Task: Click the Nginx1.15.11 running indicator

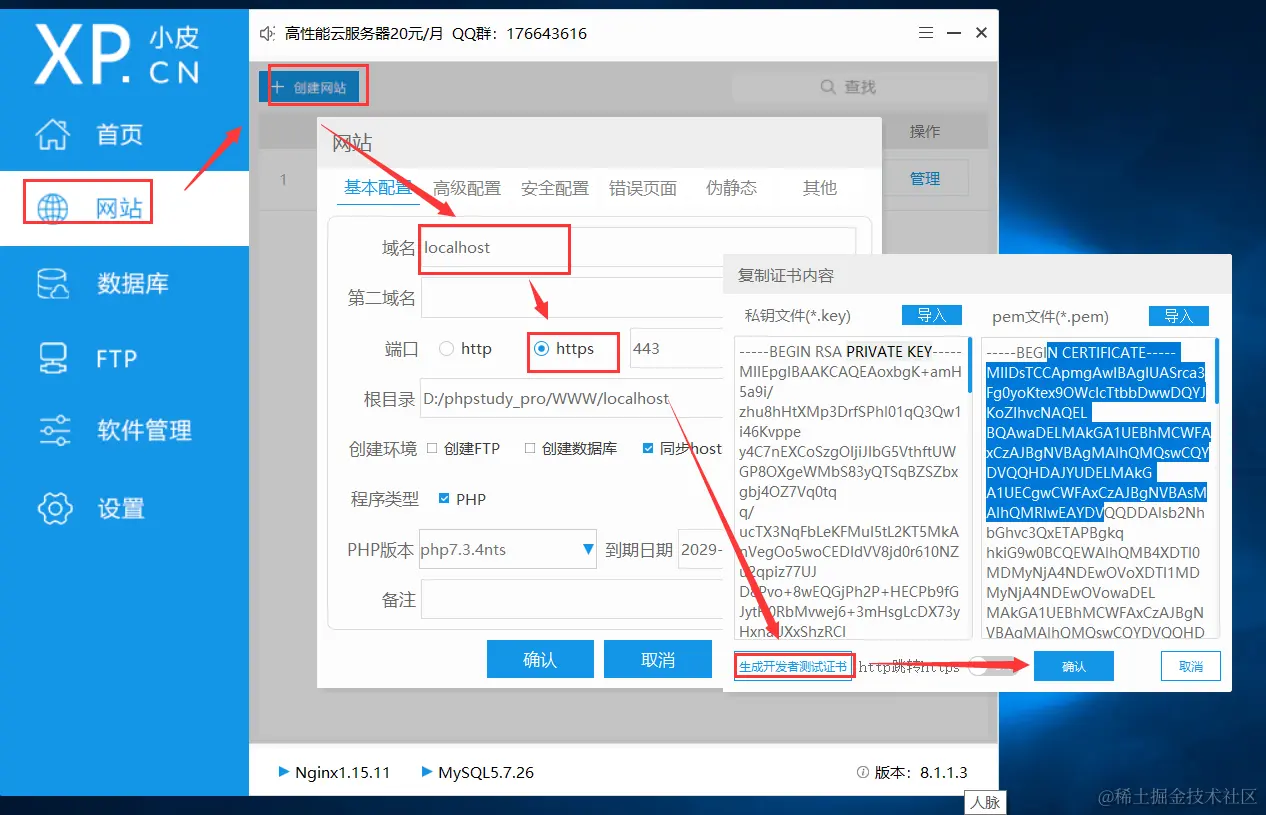Action: click(x=334, y=772)
